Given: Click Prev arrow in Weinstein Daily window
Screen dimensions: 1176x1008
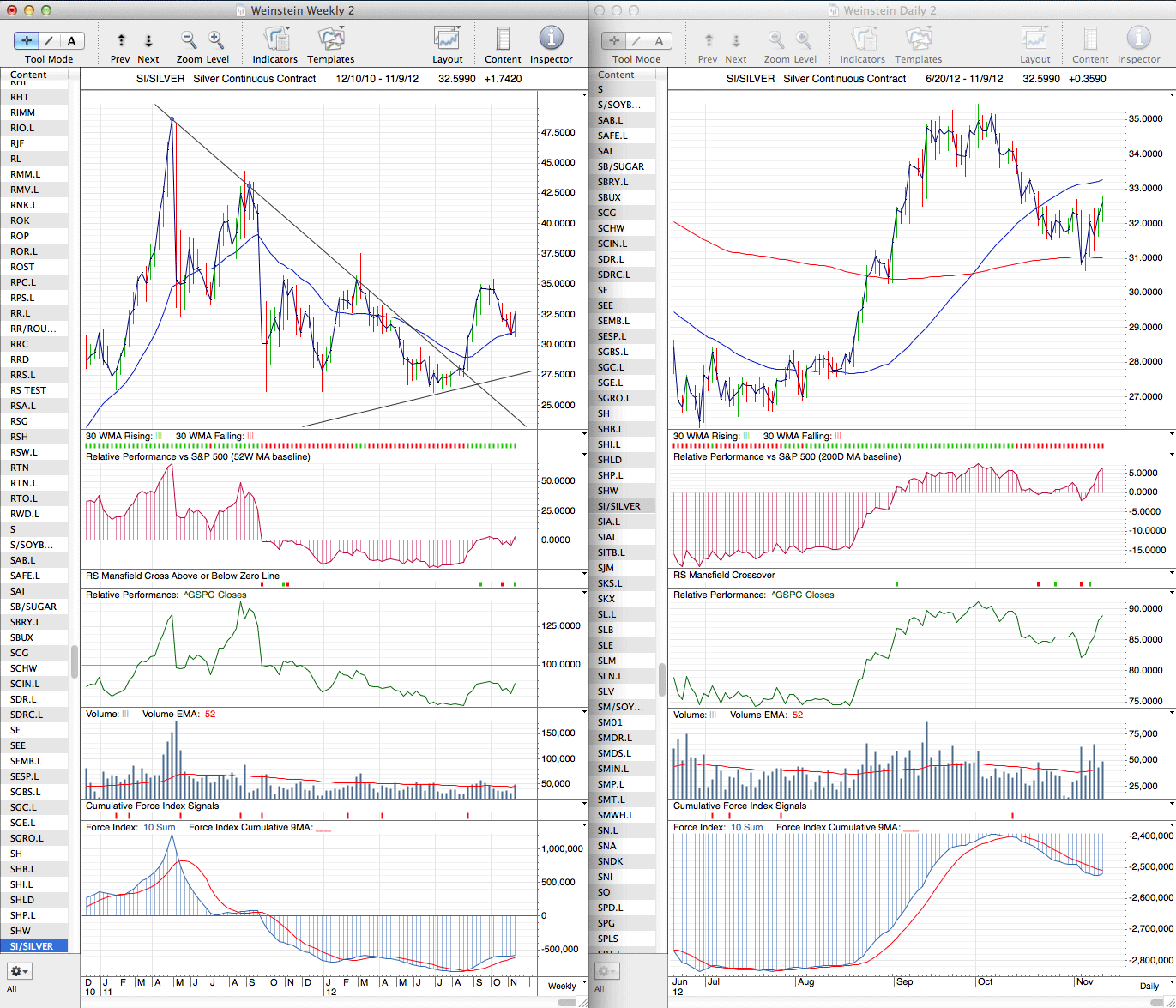Looking at the screenshot, I should click(709, 40).
